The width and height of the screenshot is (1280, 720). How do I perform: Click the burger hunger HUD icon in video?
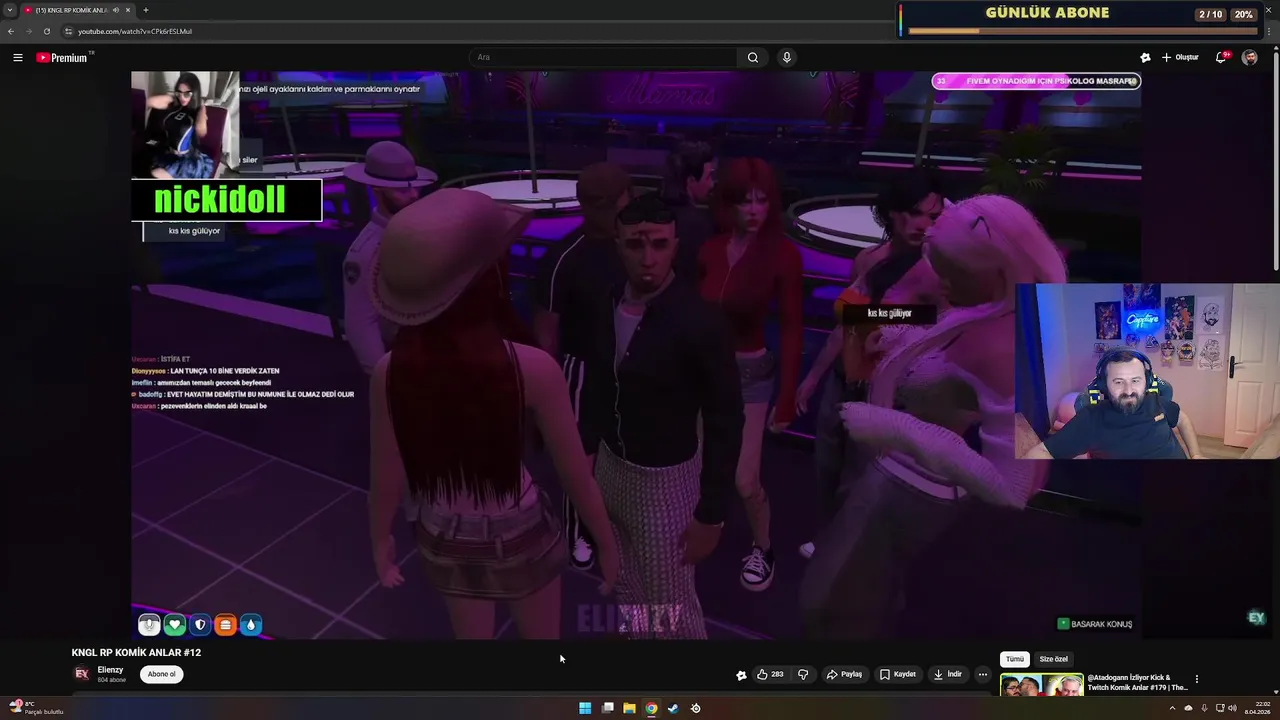(225, 625)
